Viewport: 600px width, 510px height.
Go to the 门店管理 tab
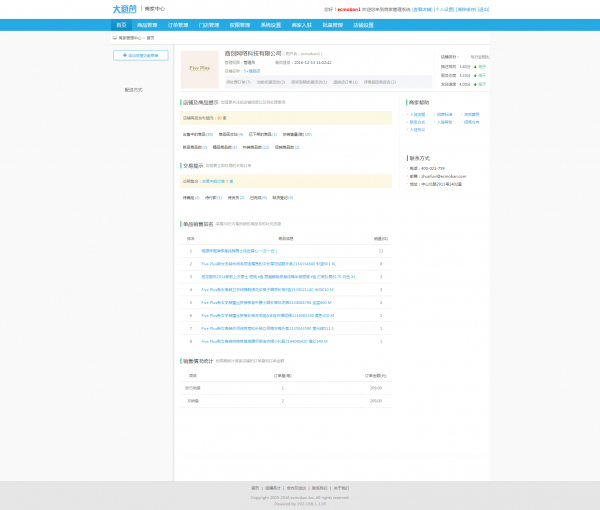[x=209, y=24]
